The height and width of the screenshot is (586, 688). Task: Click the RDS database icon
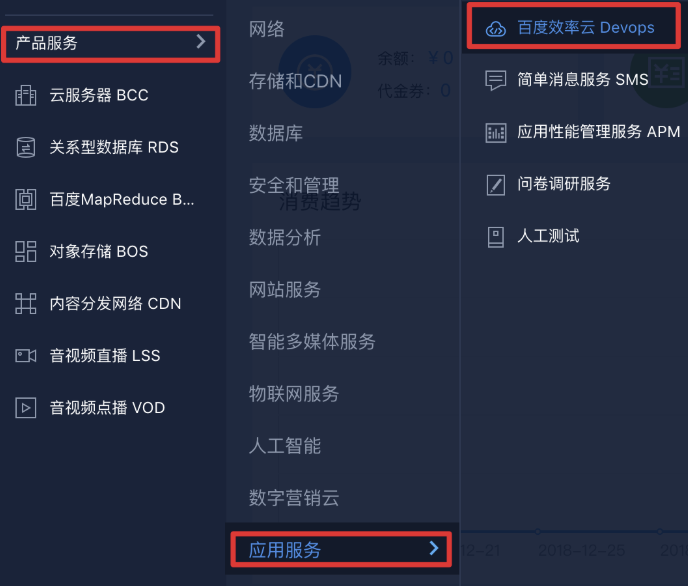pos(25,147)
